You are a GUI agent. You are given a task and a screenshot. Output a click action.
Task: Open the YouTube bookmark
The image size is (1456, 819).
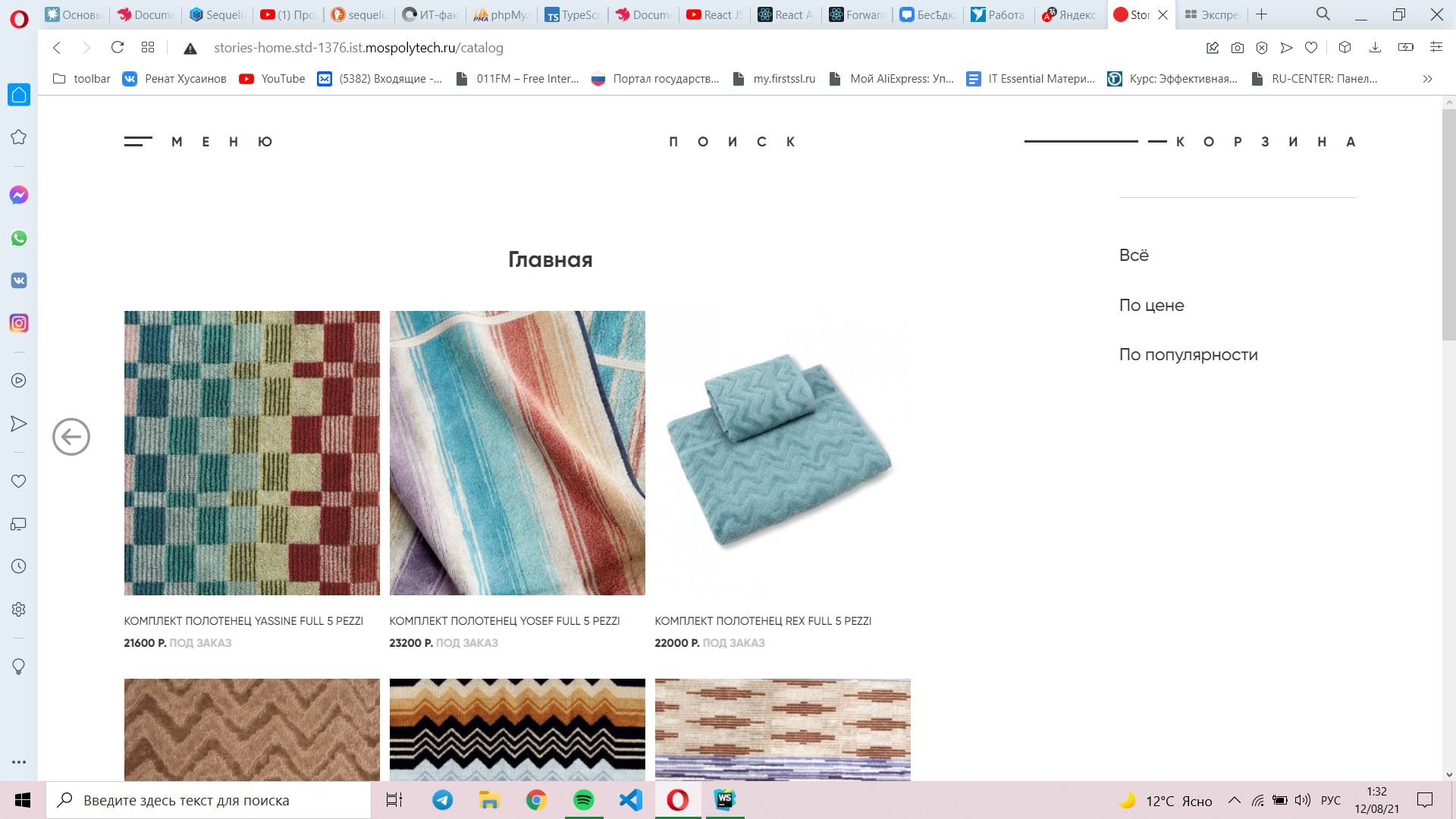272,79
